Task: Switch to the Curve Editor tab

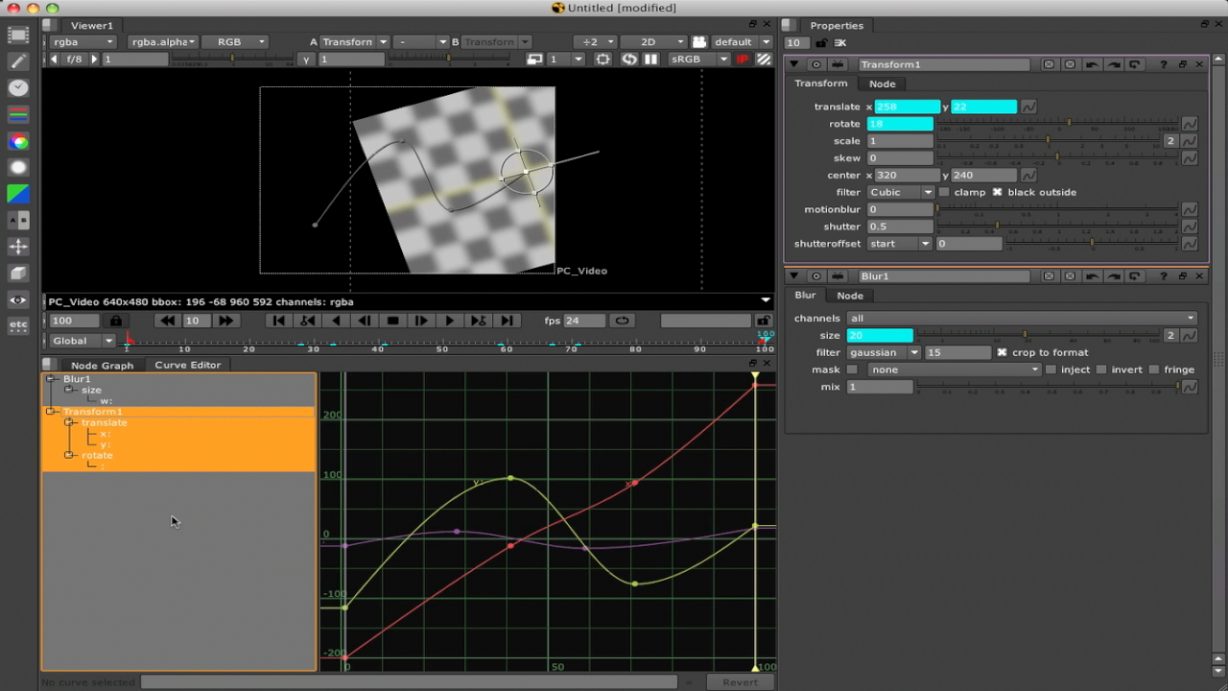Action: [188, 365]
